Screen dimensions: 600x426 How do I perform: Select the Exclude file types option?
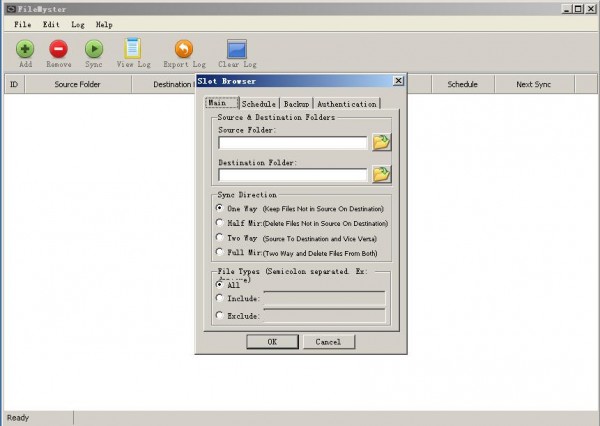click(220, 316)
